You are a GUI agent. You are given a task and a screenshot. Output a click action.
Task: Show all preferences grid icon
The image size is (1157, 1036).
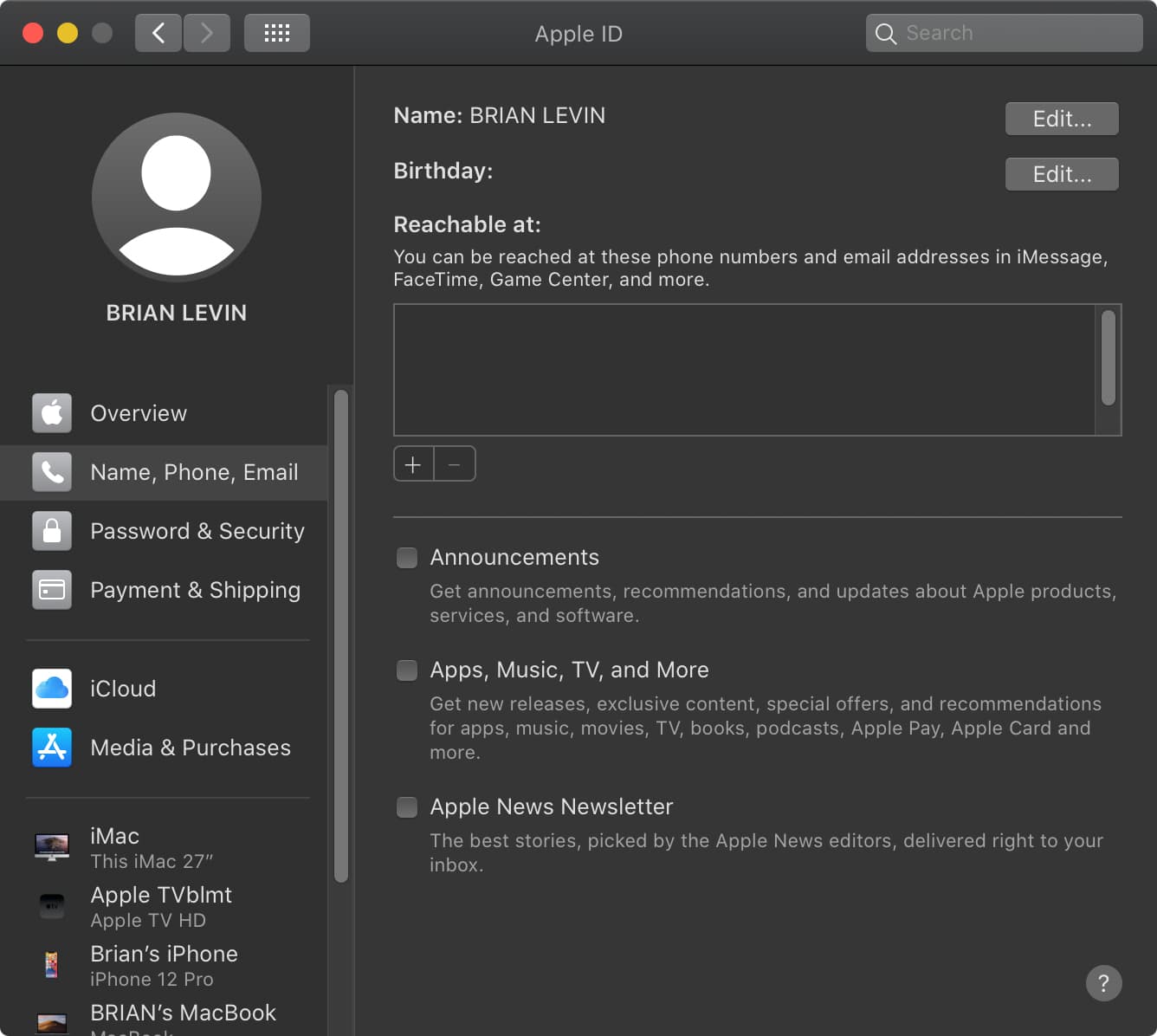[276, 34]
